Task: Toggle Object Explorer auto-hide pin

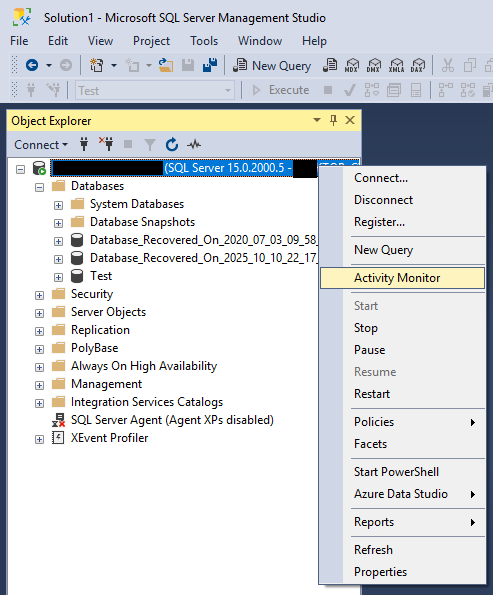Action: tap(333, 120)
